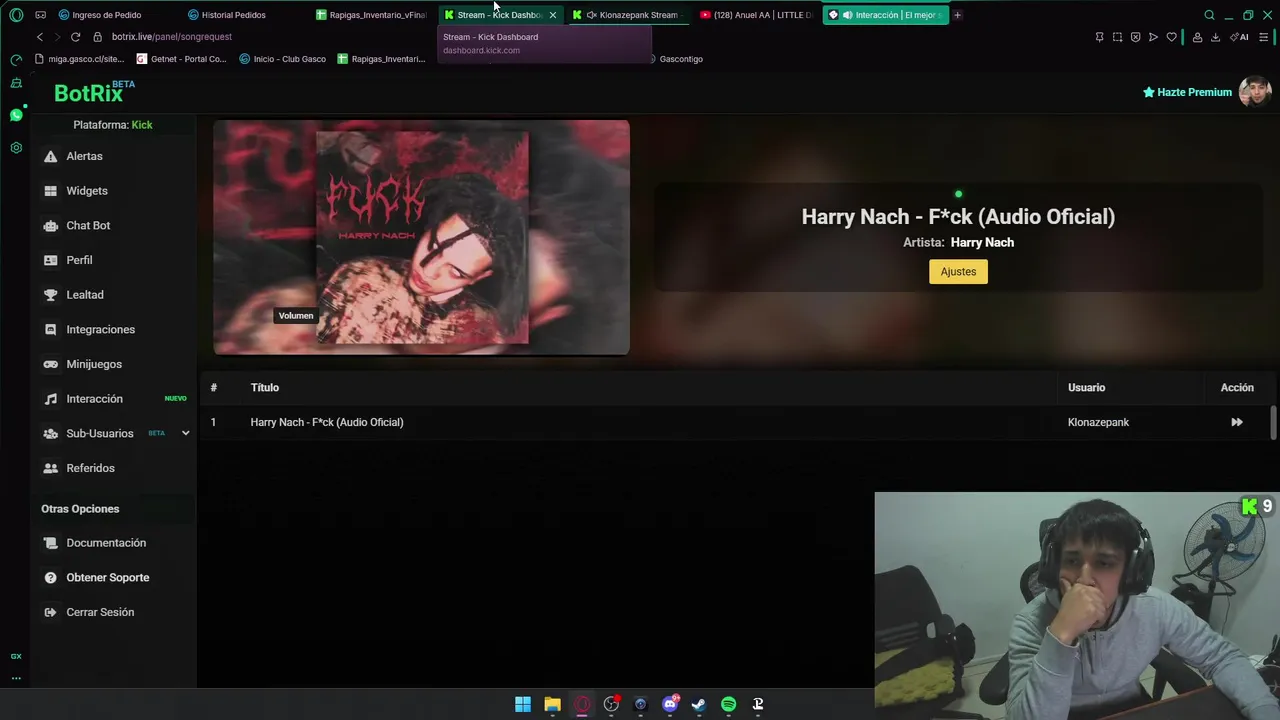Click the Título column header
This screenshot has height=720, width=1280.
click(265, 387)
